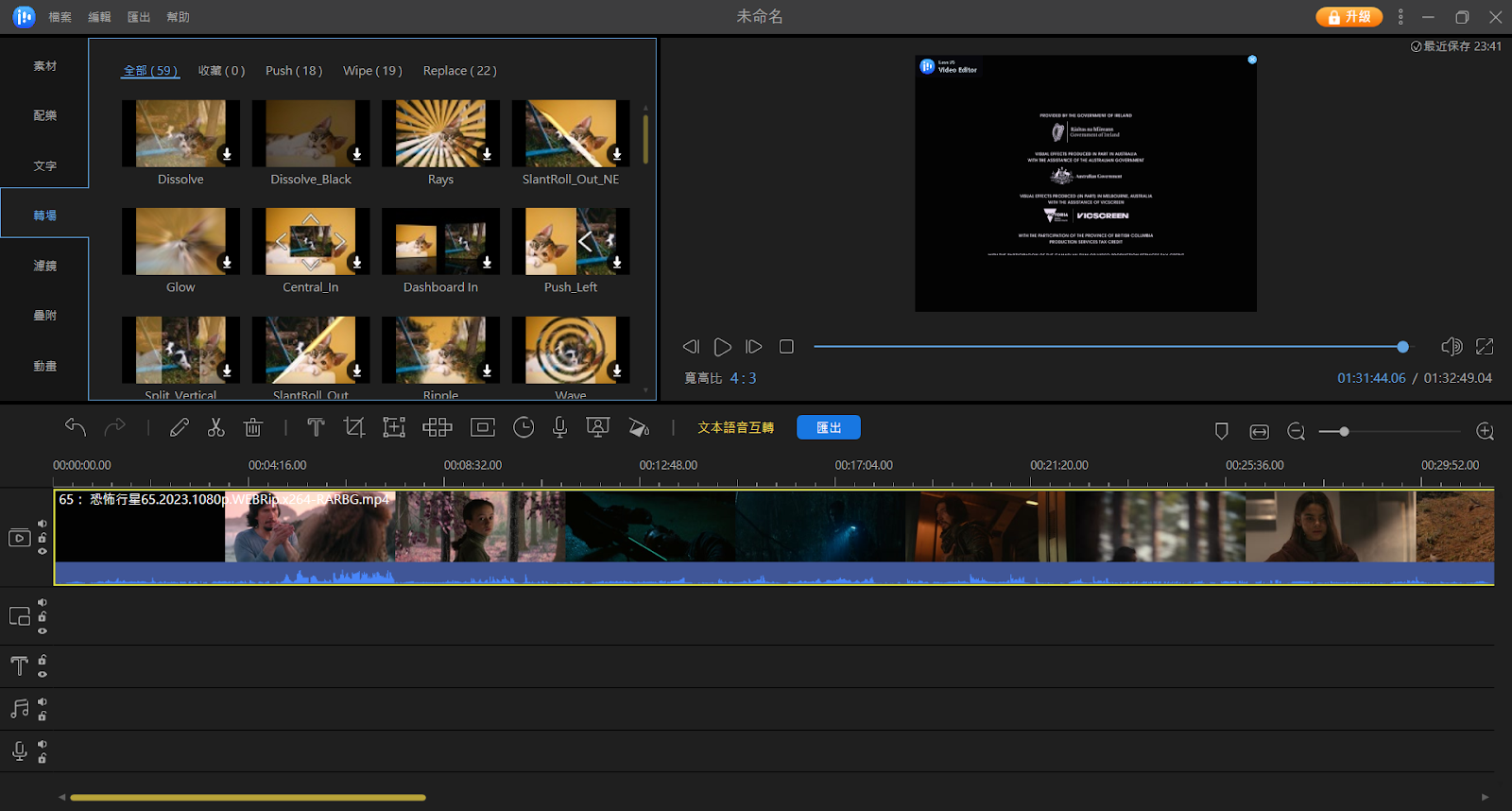Click the fit timeline to width icon

(1259, 431)
